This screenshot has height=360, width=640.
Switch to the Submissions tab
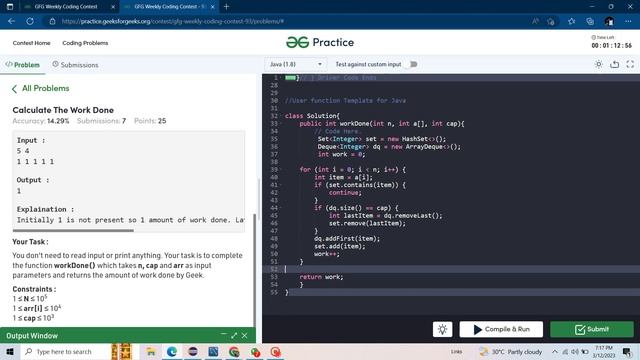pos(75,64)
